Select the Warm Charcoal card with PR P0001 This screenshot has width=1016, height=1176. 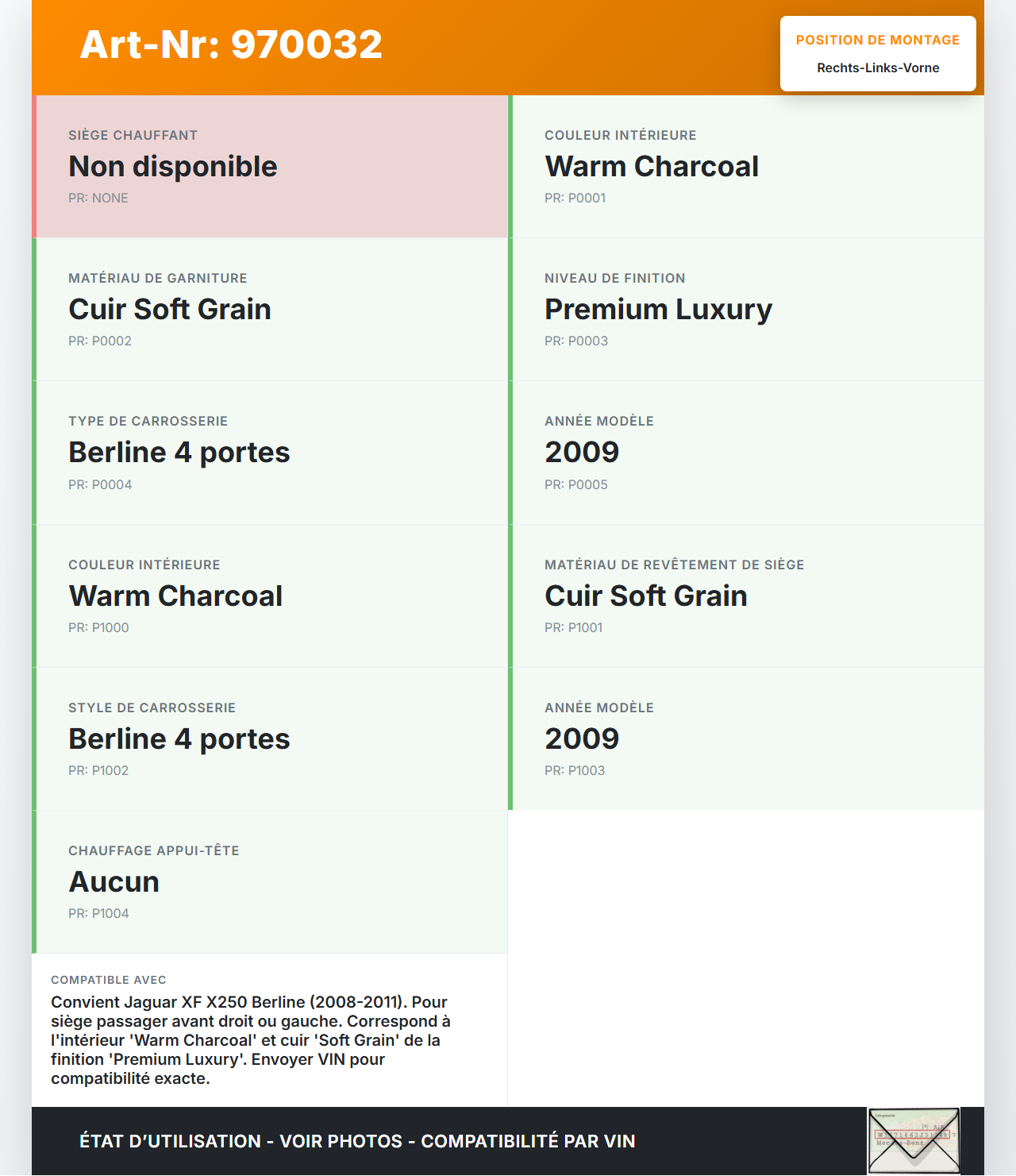pyautogui.click(x=746, y=167)
